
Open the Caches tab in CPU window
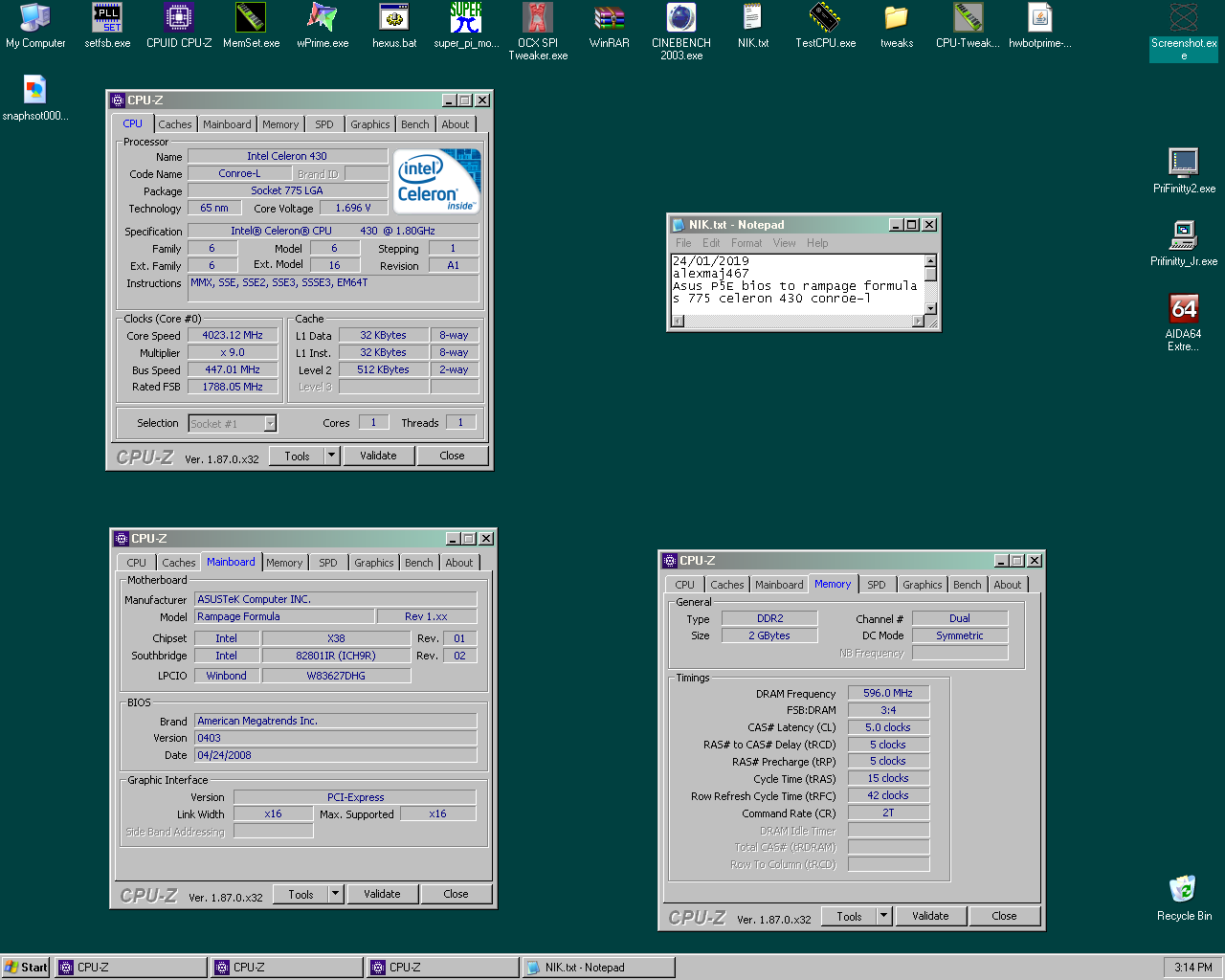174,124
